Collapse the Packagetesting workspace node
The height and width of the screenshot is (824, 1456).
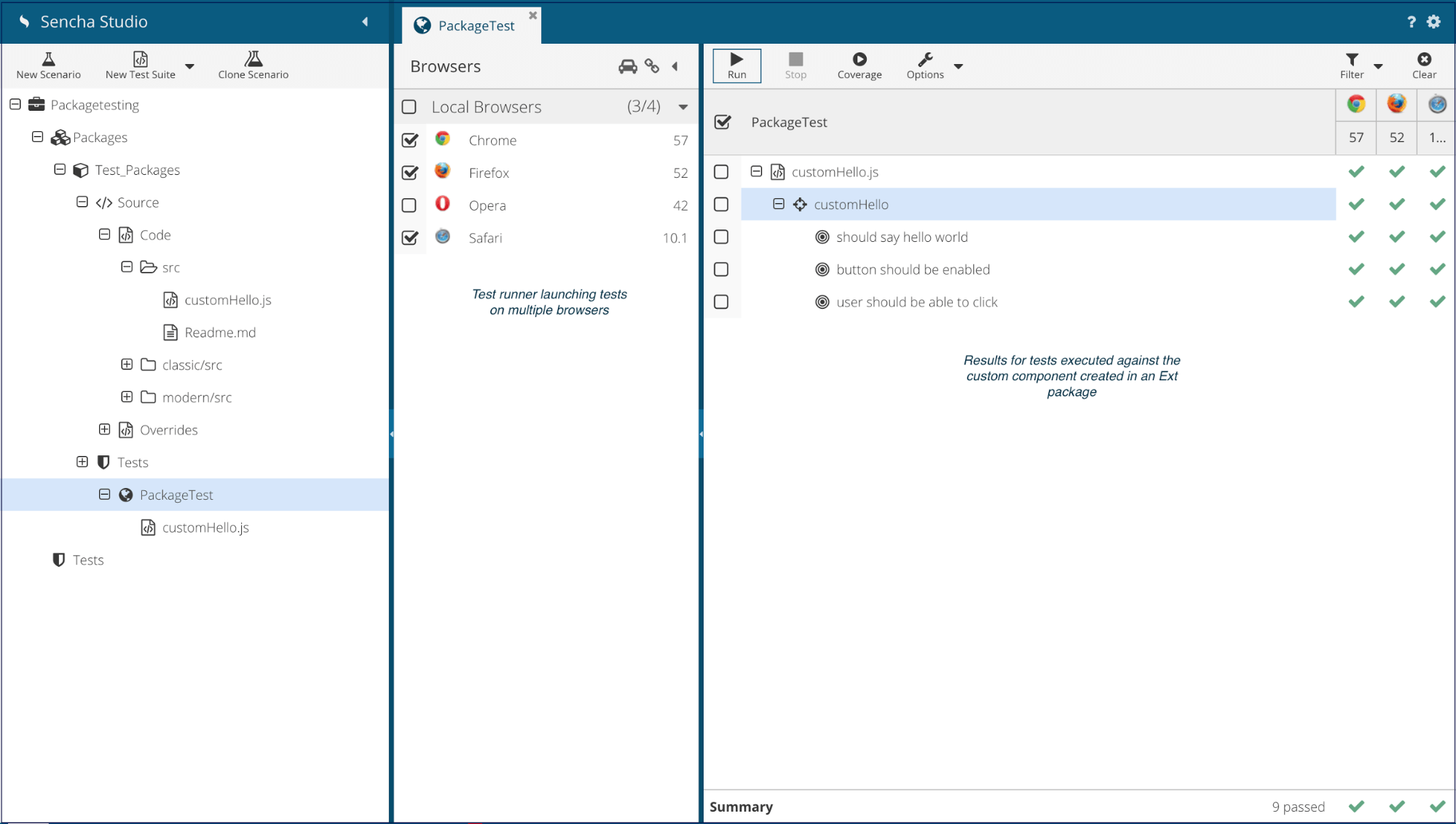(15, 104)
